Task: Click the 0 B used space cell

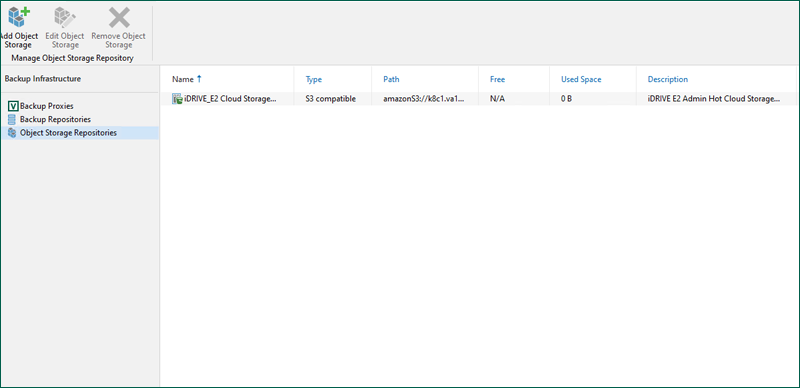Action: (566, 99)
